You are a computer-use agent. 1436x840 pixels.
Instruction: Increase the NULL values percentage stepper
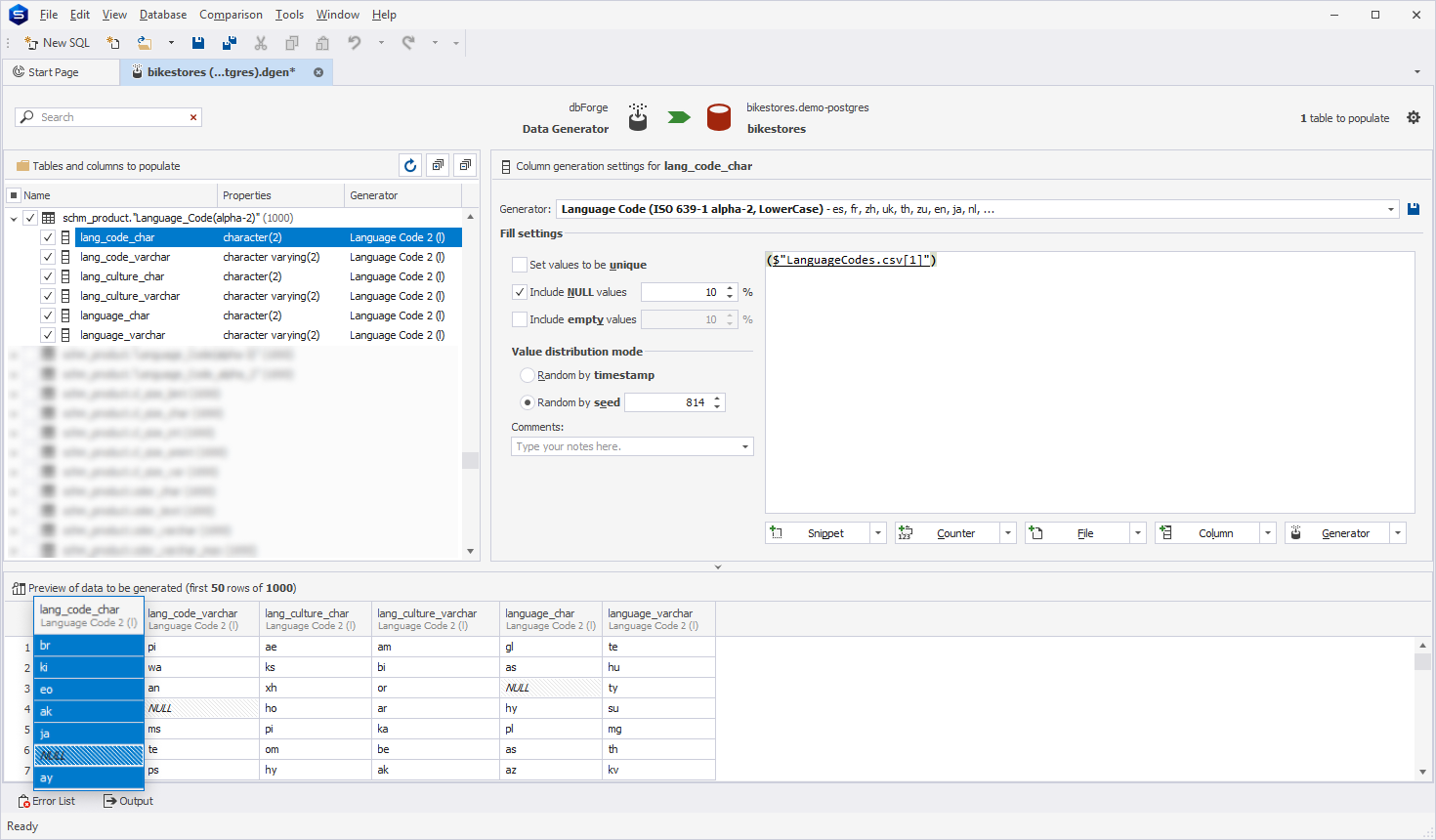pos(730,288)
